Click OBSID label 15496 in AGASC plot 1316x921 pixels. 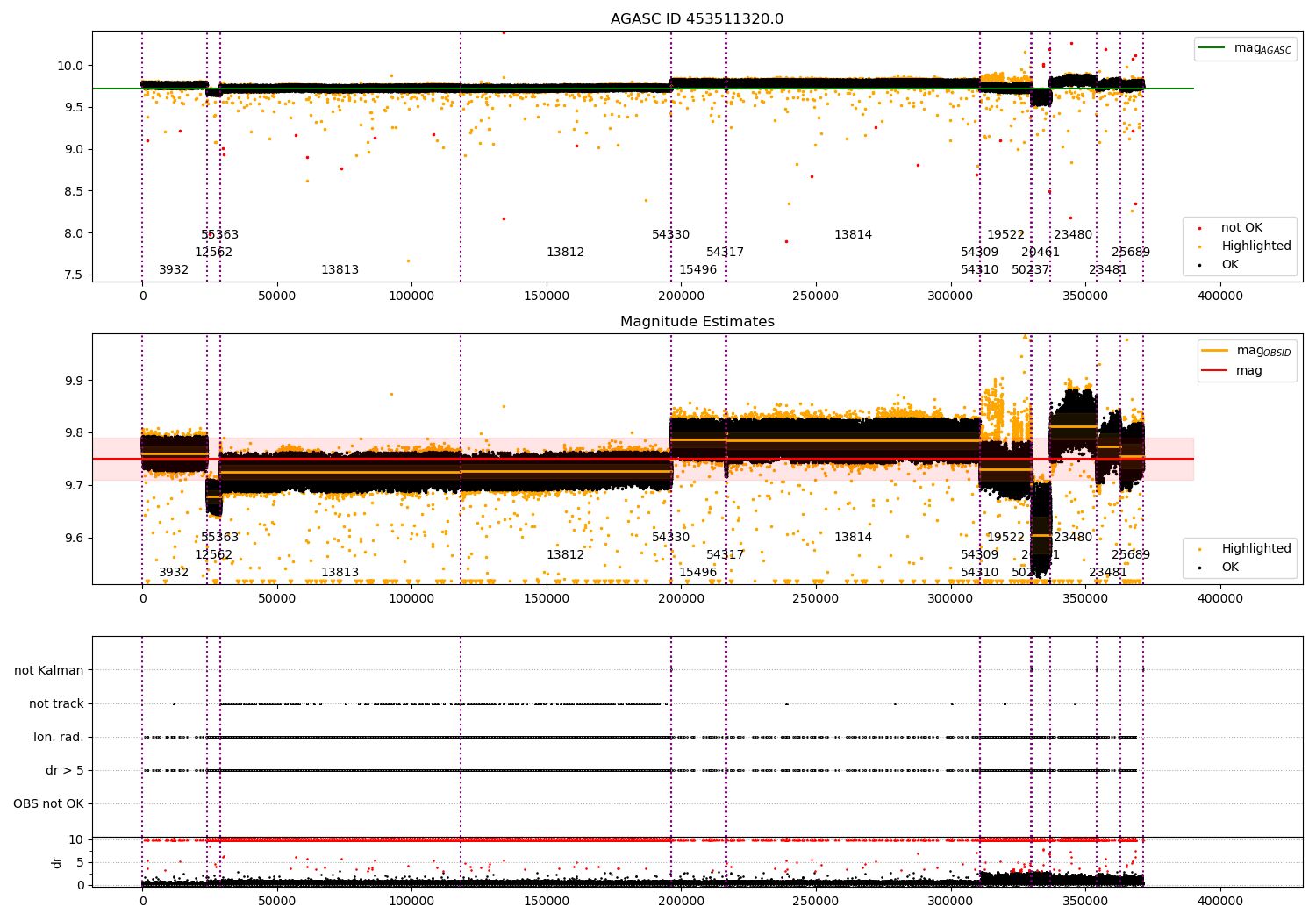tap(698, 270)
